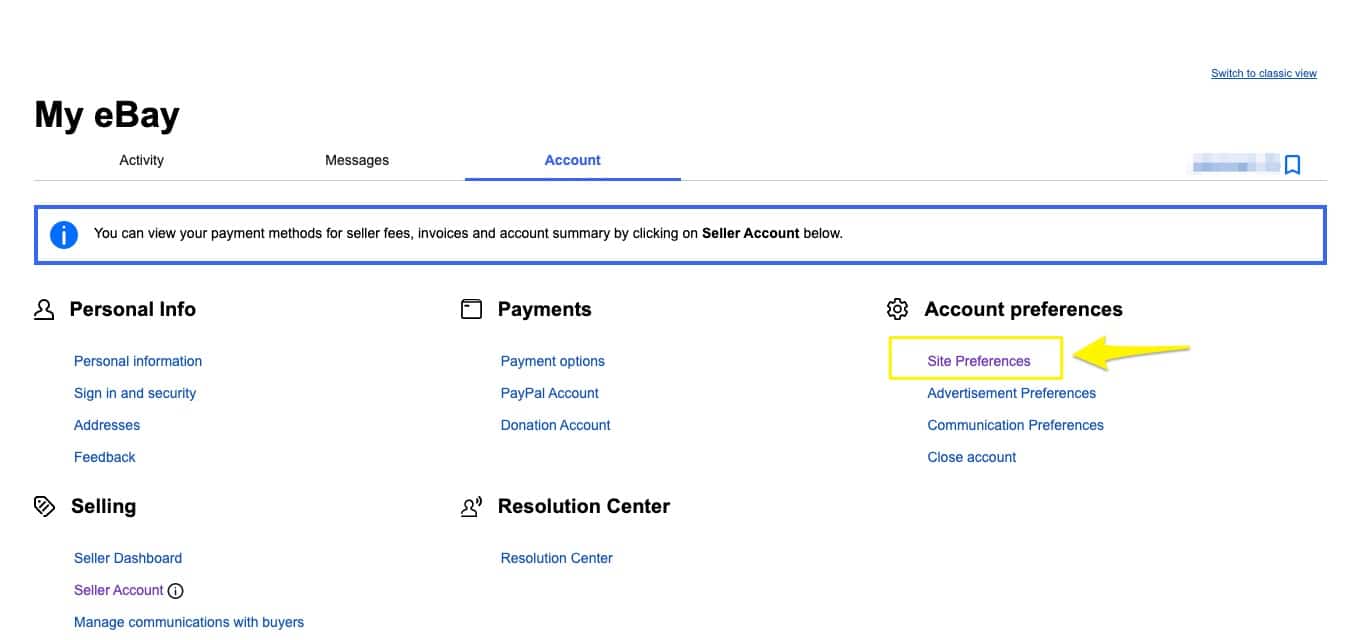Open the Addresses link
Viewport: 1356px width, 640px height.
coord(107,425)
